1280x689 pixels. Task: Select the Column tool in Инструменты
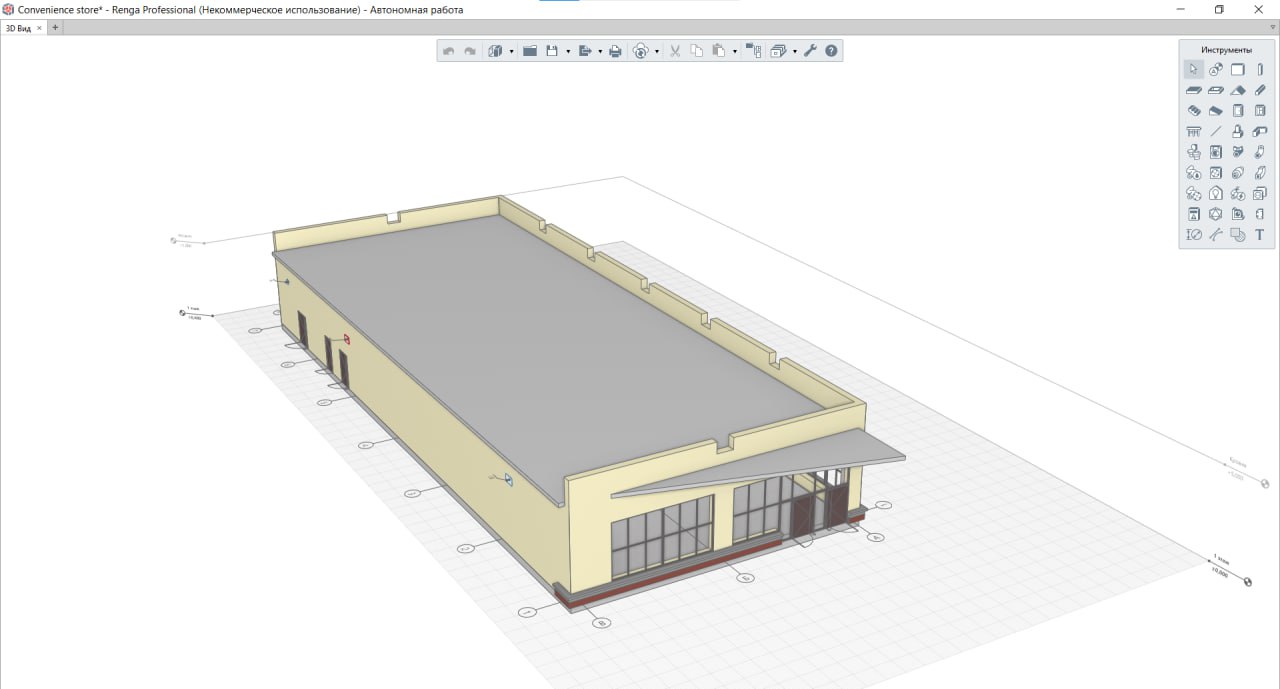pos(1260,69)
